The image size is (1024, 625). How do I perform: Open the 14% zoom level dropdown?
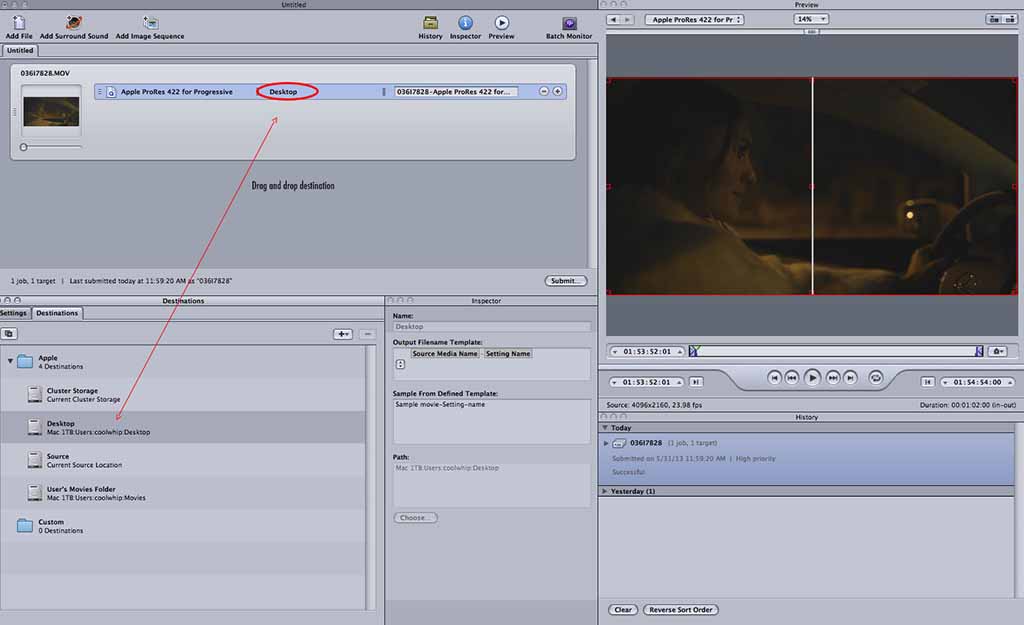coord(811,19)
